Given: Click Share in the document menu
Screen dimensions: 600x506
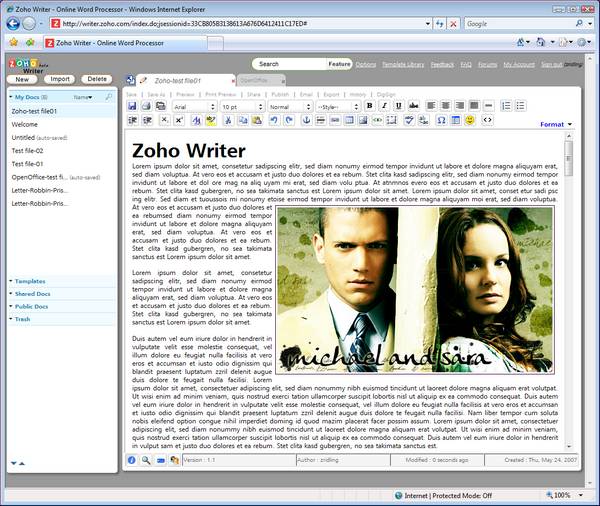Looking at the screenshot, I should point(254,95).
